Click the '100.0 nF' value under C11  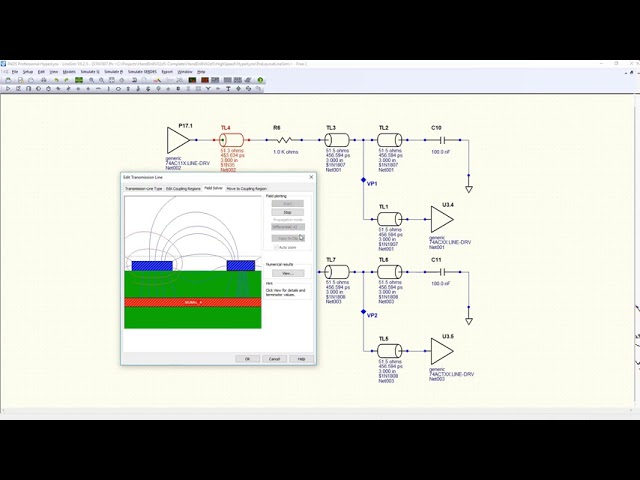click(440, 283)
